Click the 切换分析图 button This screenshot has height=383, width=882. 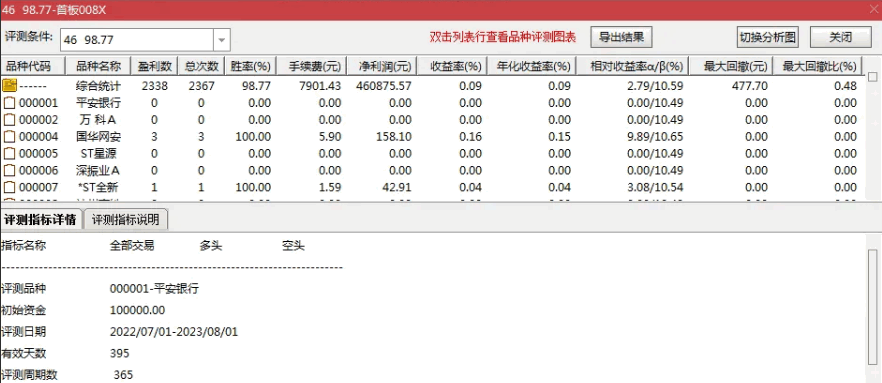[768, 38]
